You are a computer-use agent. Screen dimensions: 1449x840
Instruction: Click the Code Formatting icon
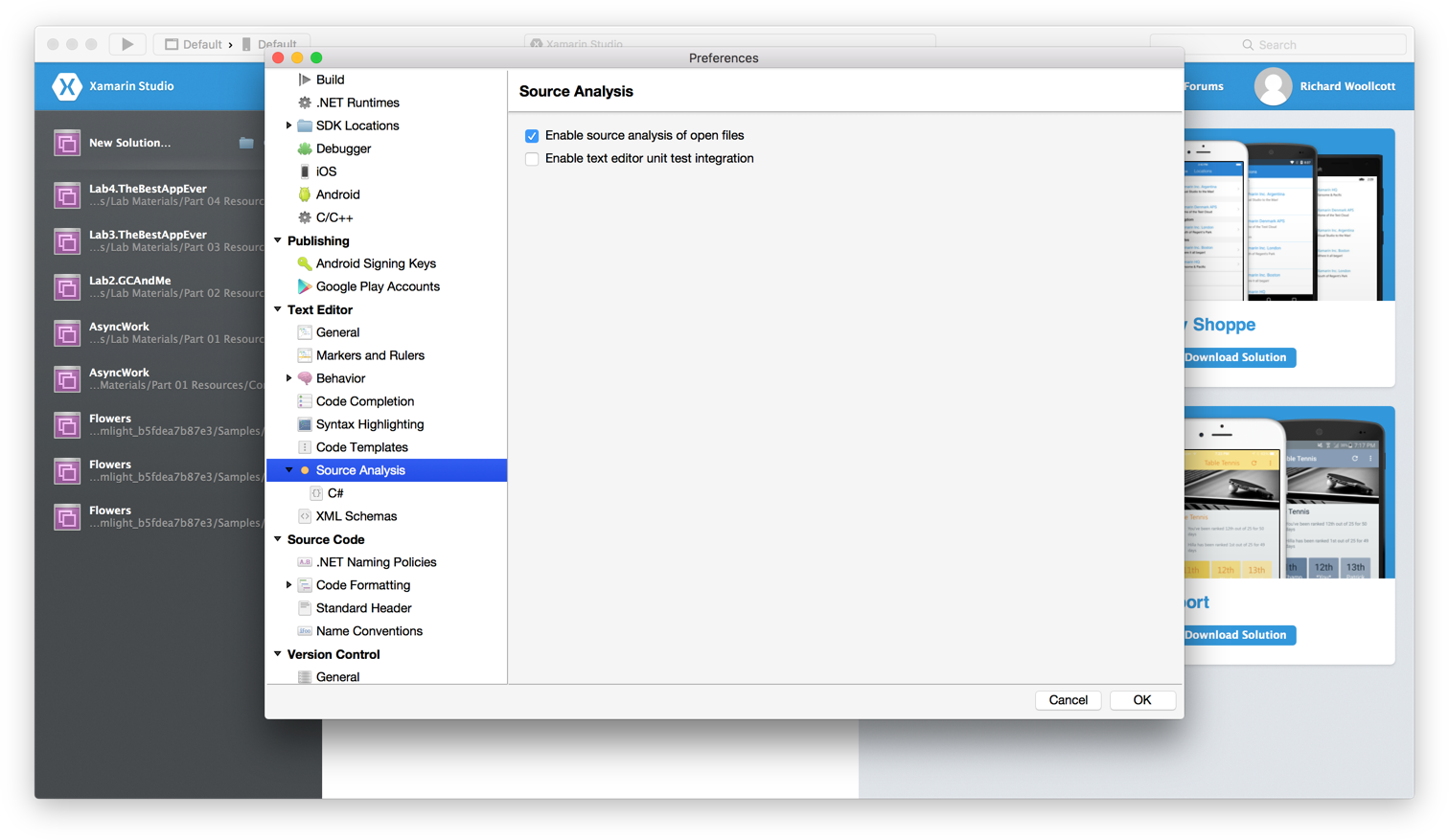[305, 585]
